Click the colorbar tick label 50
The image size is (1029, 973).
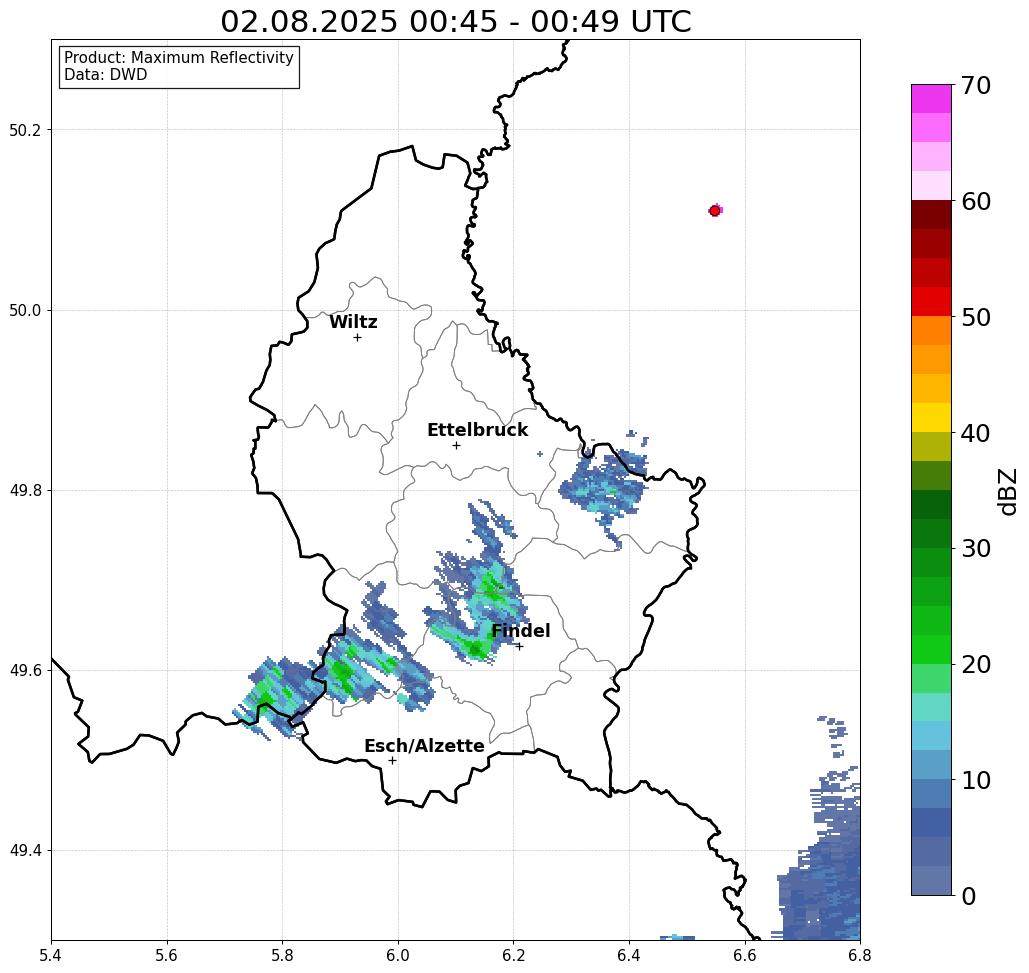pyautogui.click(x=976, y=317)
